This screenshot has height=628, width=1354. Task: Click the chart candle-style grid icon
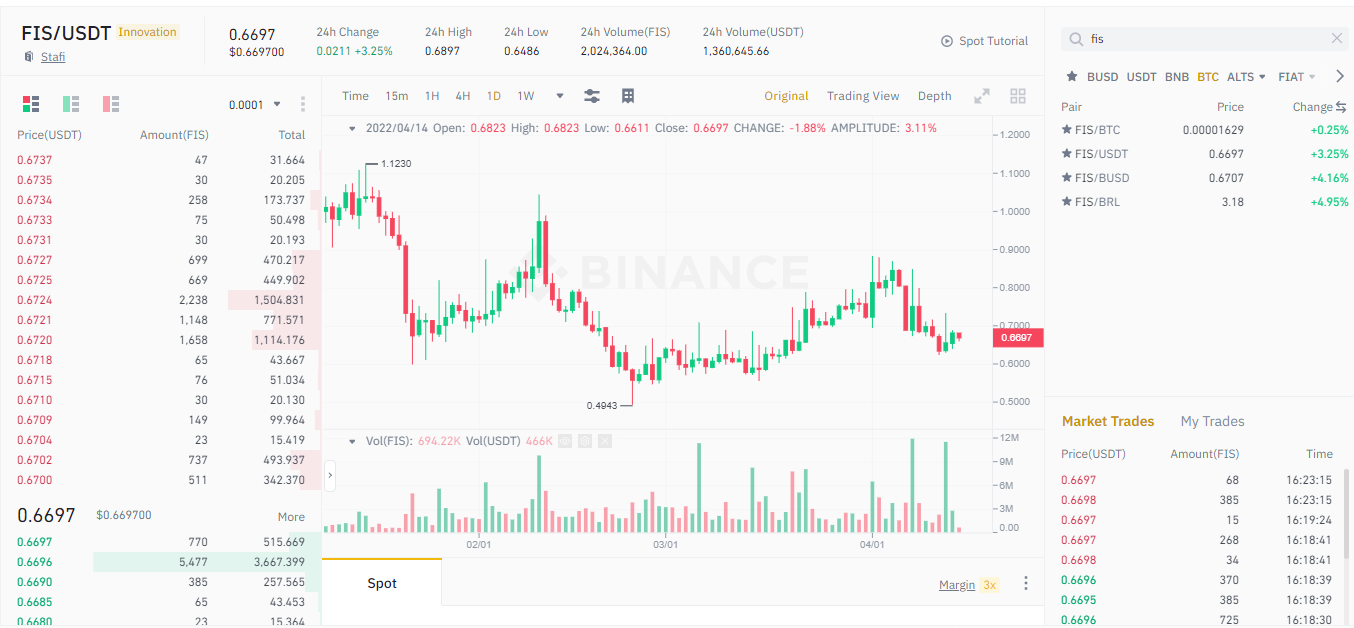coord(628,96)
